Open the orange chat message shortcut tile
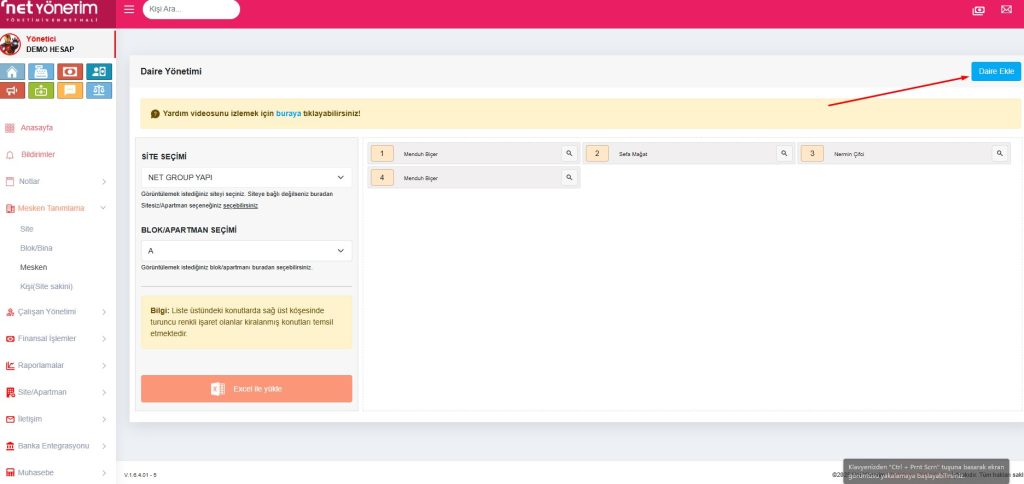1024x484 pixels. click(x=69, y=90)
